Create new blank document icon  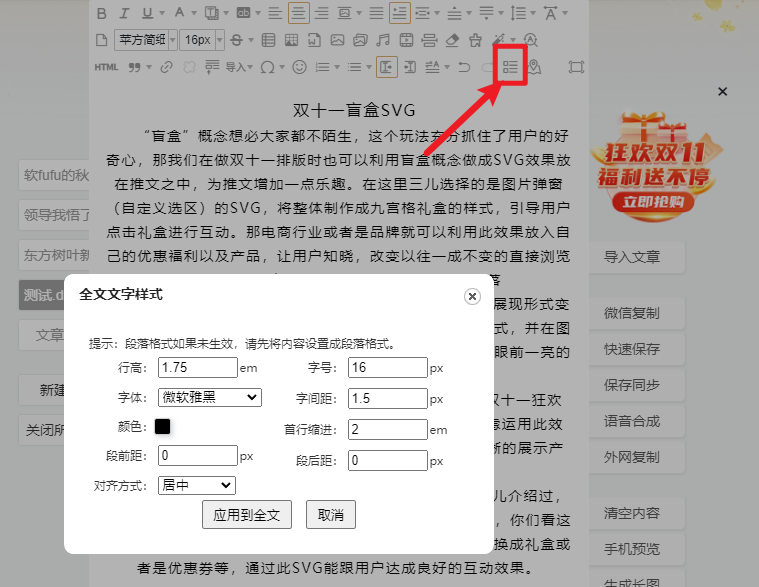pos(101,40)
